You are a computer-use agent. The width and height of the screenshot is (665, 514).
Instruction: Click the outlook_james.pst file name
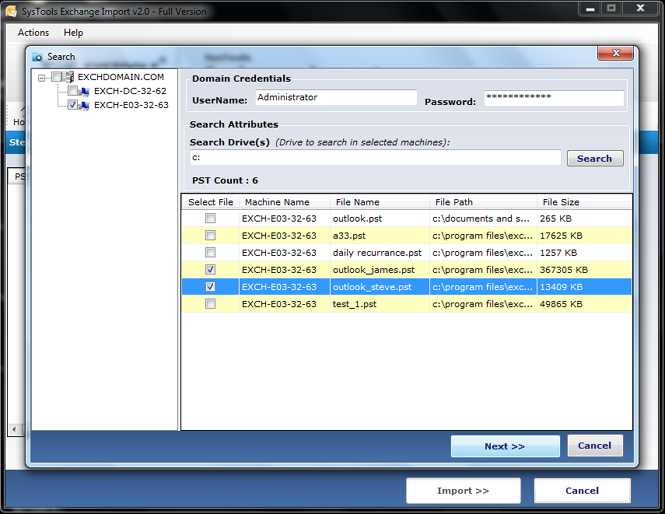[374, 270]
